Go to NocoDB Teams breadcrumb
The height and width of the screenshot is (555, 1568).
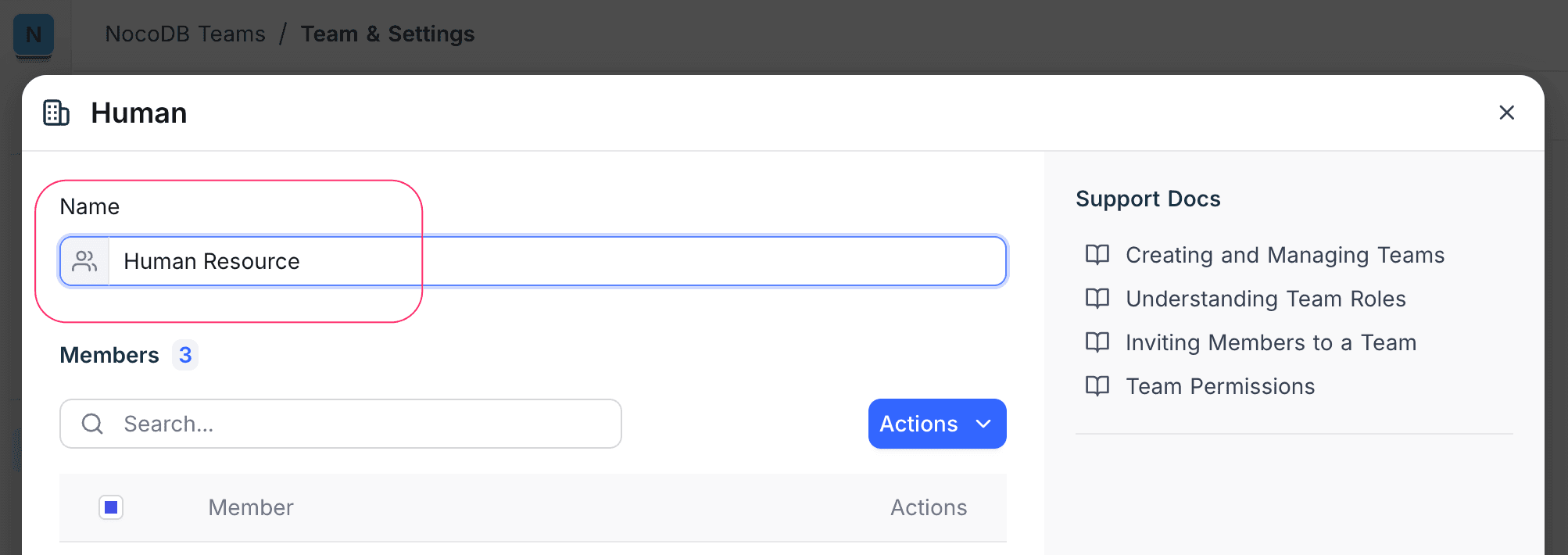tap(185, 34)
